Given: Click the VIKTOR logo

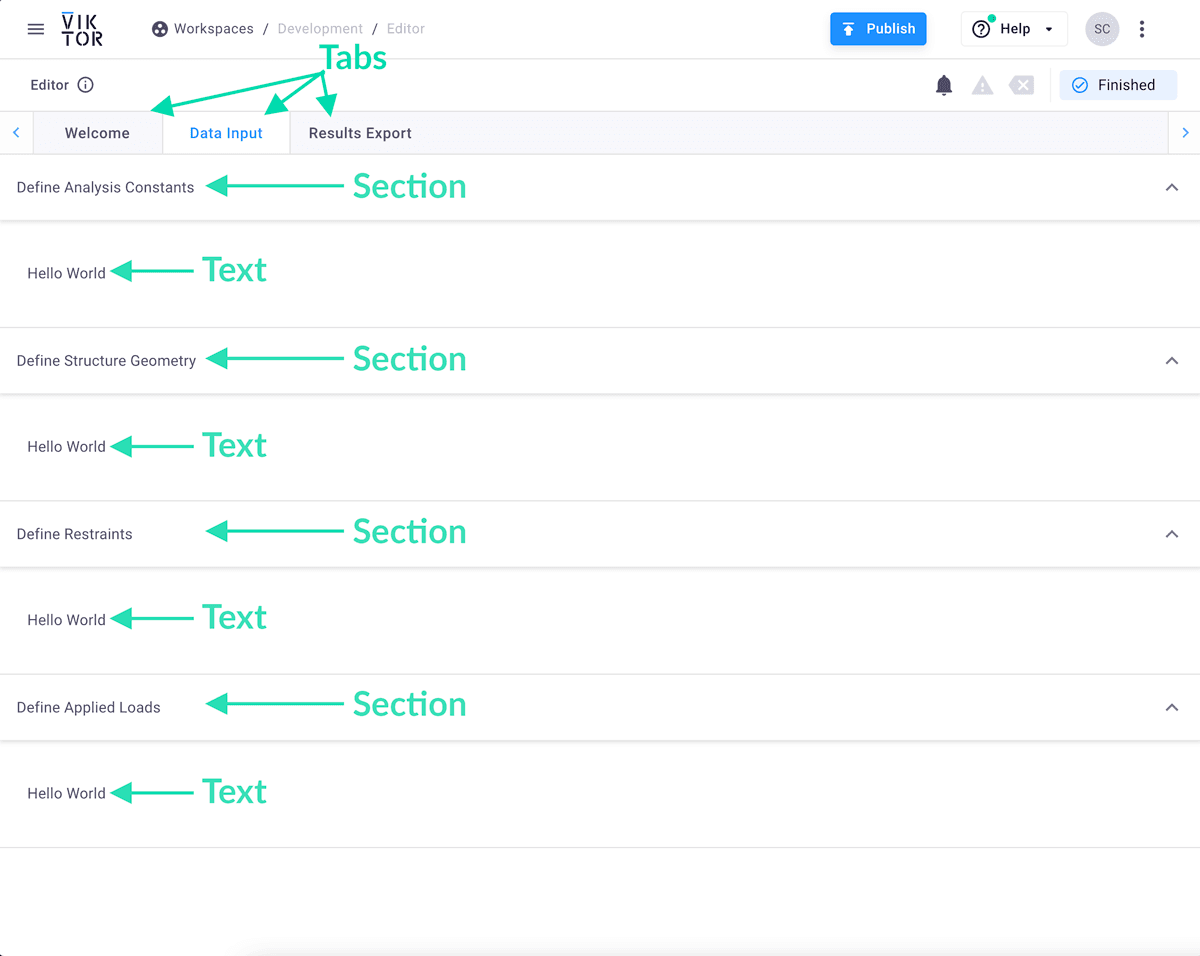Looking at the screenshot, I should (81, 29).
